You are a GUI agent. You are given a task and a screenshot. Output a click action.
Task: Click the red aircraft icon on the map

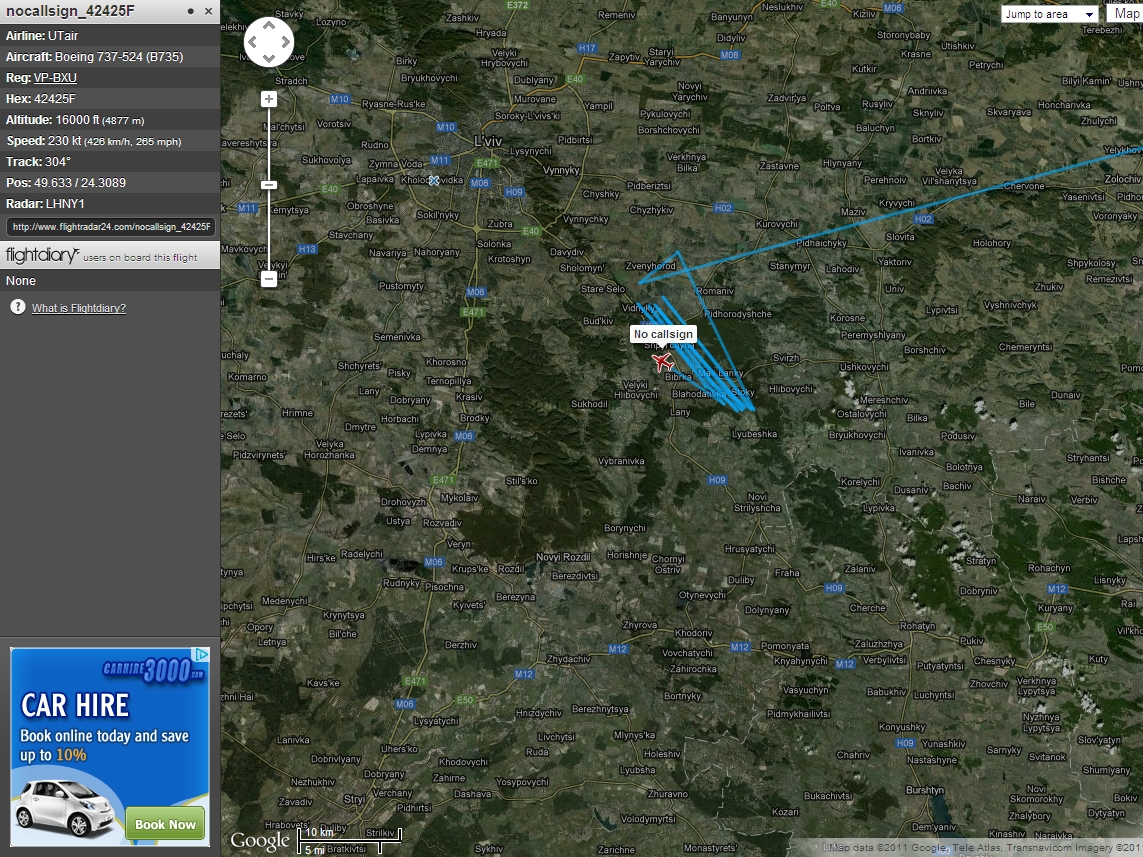click(663, 361)
